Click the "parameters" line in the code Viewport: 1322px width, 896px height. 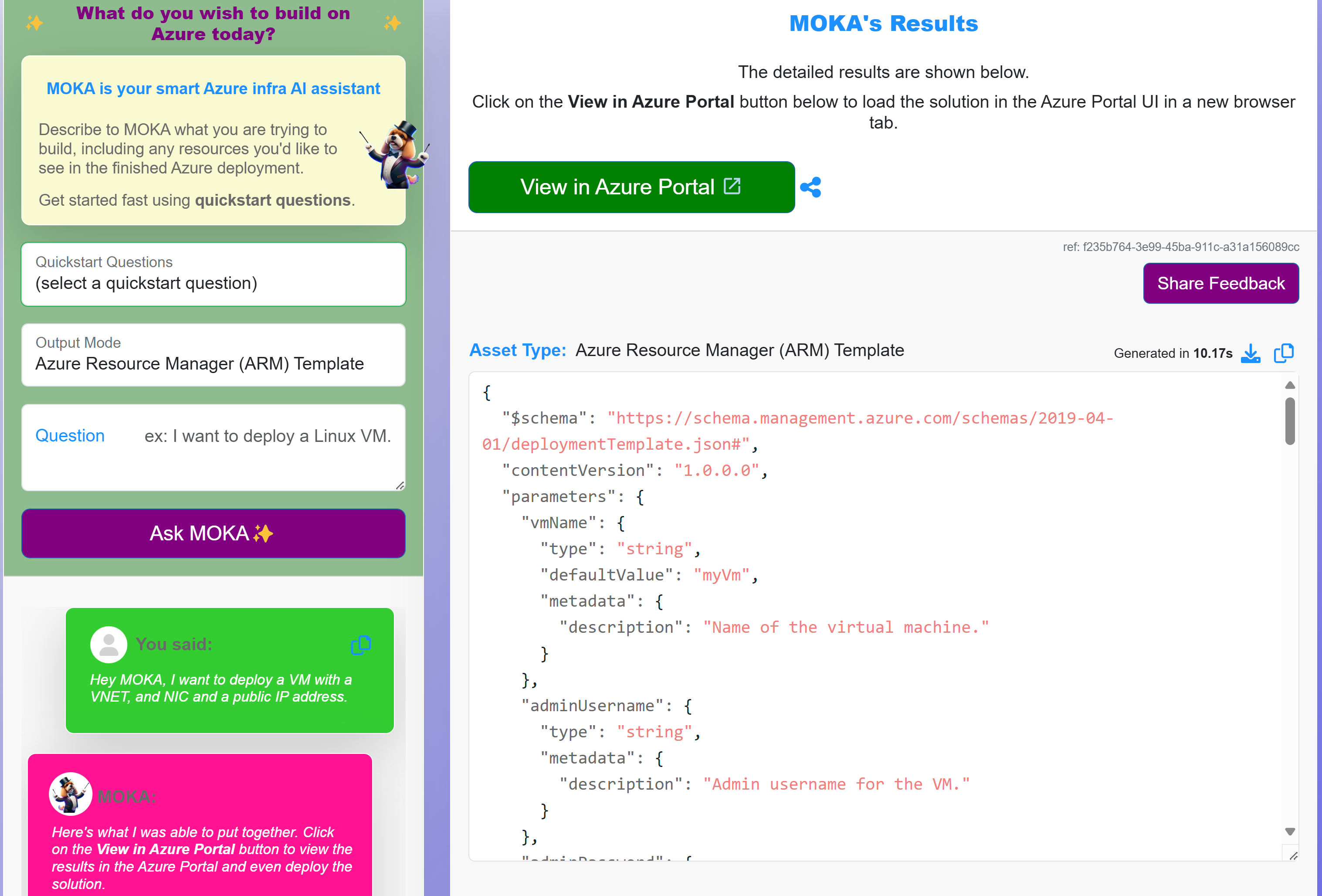click(x=573, y=497)
